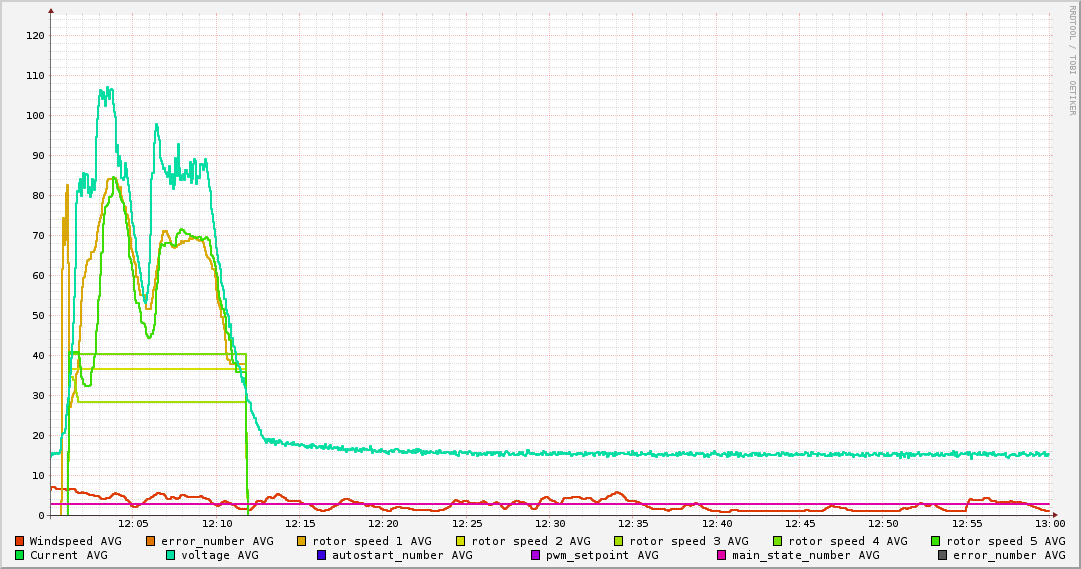1081x569 pixels.
Task: Click the pink main_state_number AVG swatch
Action: point(722,555)
